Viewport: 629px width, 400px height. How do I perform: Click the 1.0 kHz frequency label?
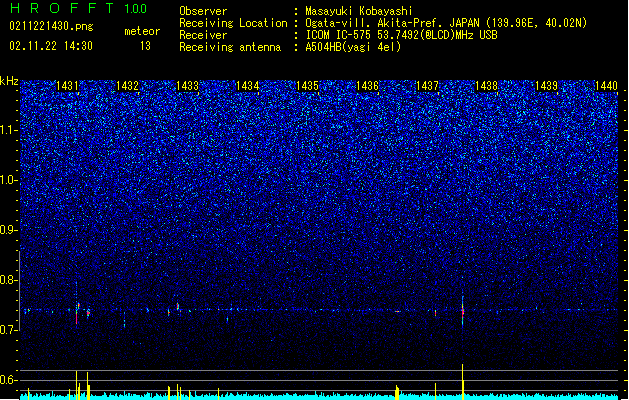click(x=9, y=180)
